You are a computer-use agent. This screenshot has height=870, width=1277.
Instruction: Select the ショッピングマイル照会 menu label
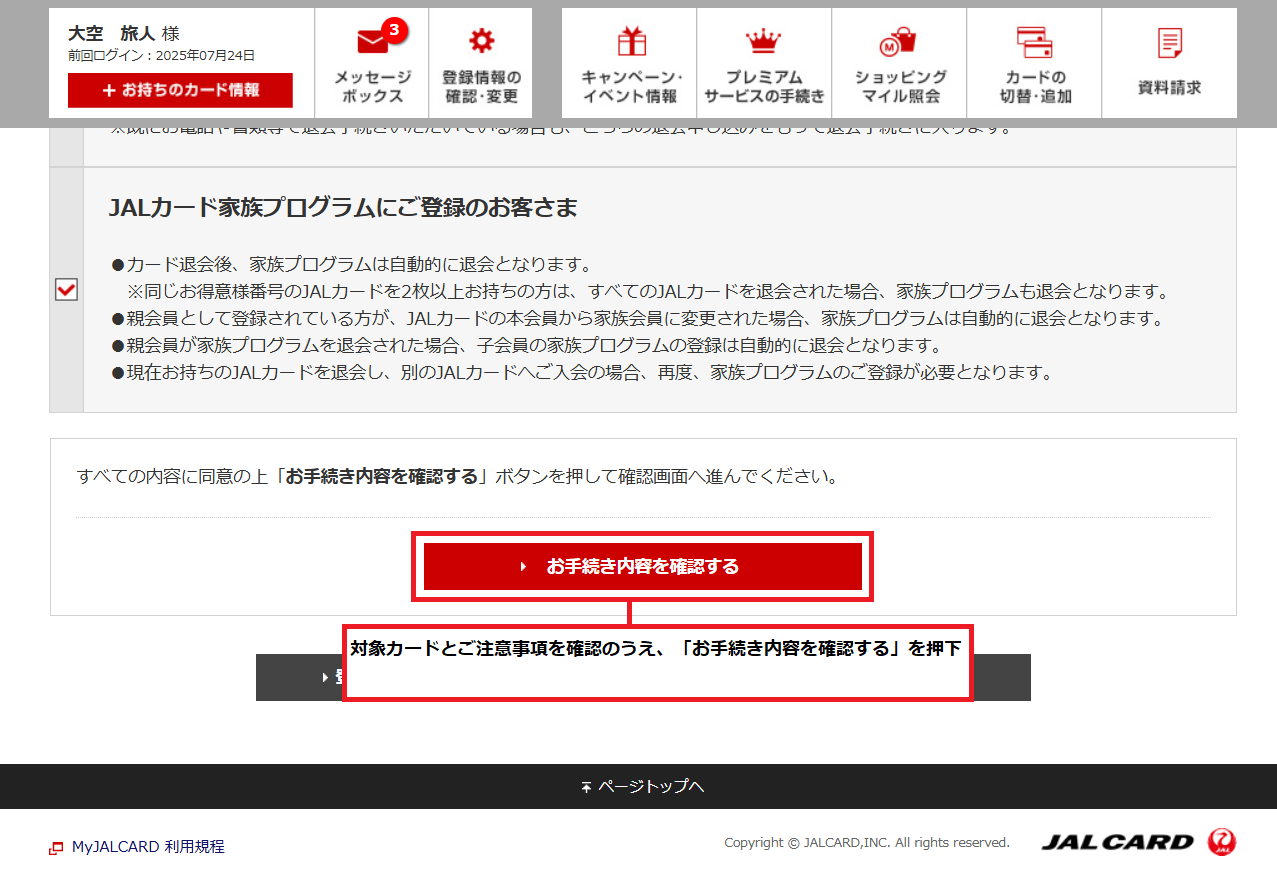click(900, 87)
